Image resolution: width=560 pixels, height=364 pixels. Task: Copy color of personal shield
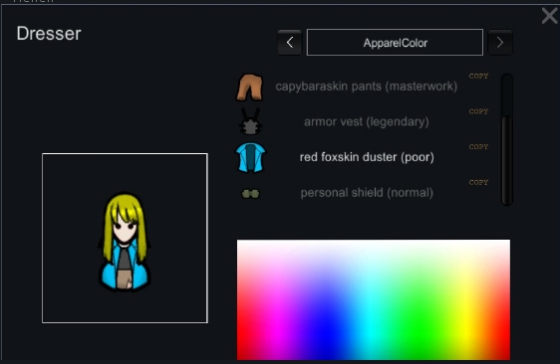tap(478, 183)
